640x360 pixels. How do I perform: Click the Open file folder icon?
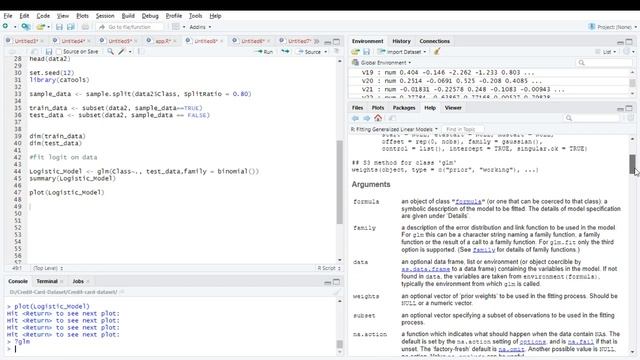[x=40, y=27]
